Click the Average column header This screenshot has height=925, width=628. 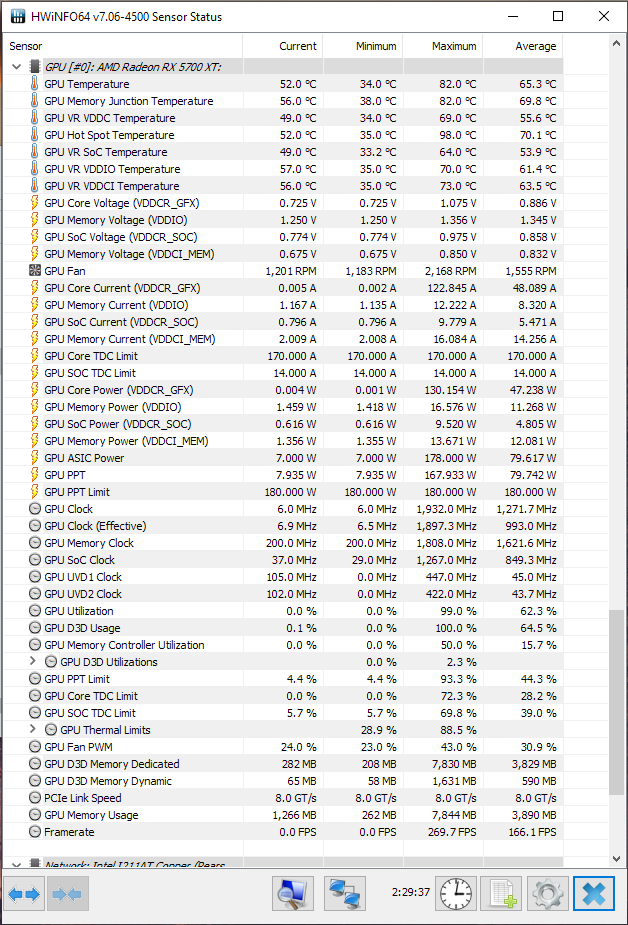click(x=522, y=46)
